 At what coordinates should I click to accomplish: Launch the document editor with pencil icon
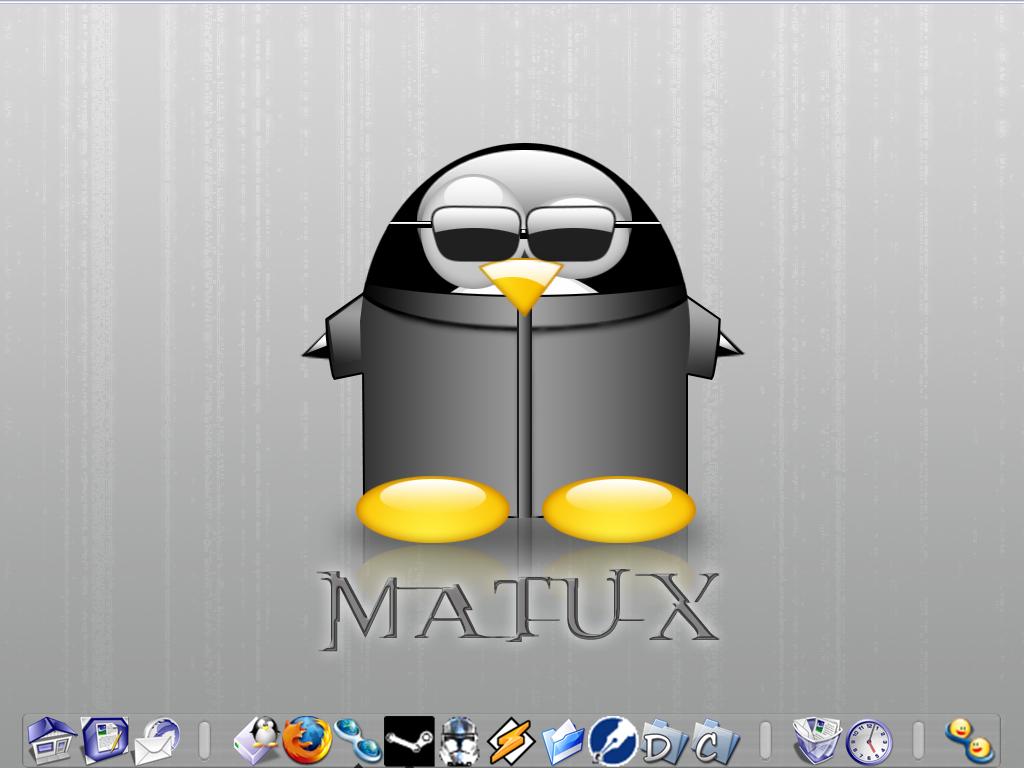coord(104,740)
